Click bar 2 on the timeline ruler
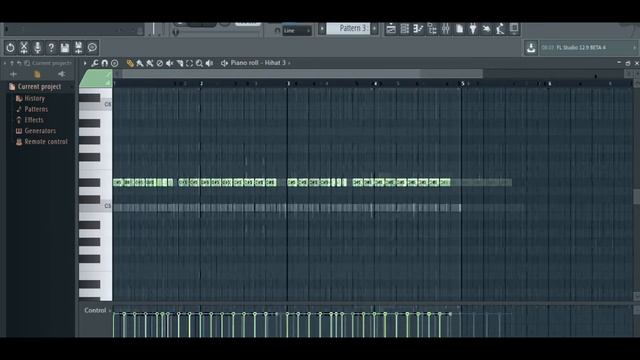 point(201,84)
